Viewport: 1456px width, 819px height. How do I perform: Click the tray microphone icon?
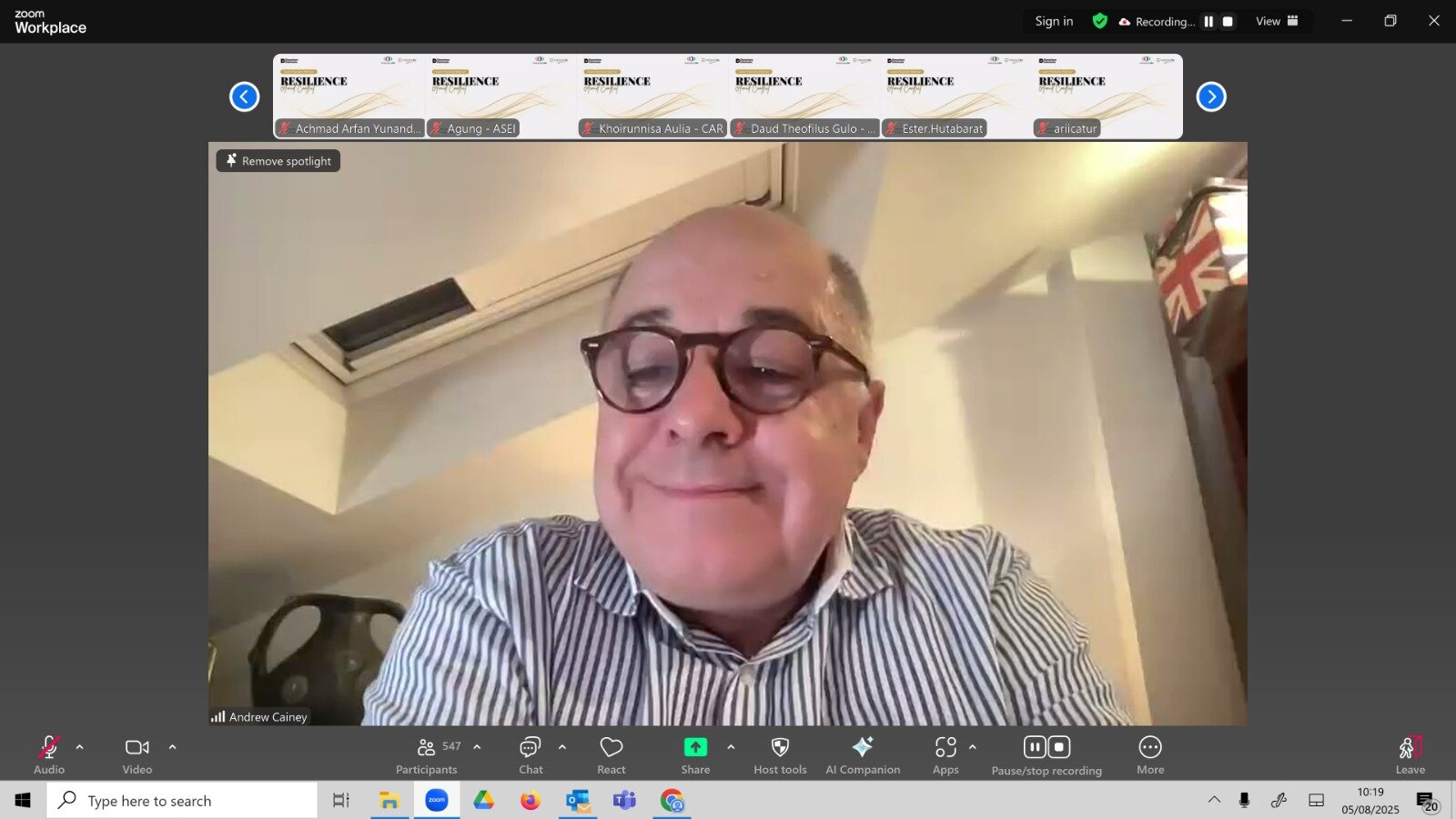[x=1244, y=801]
